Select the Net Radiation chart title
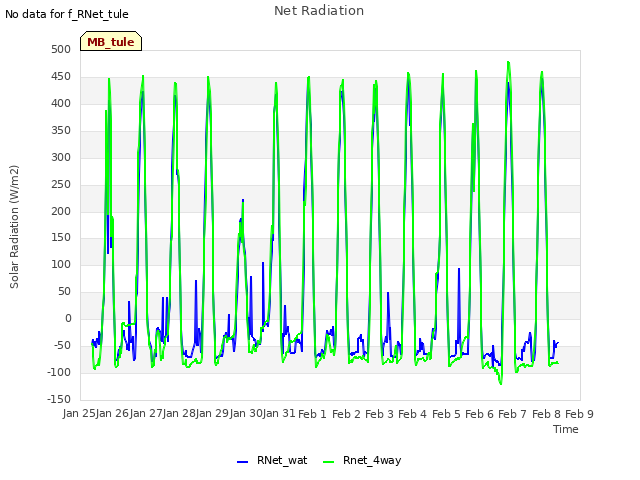Image resolution: width=640 pixels, height=480 pixels. pyautogui.click(x=319, y=11)
